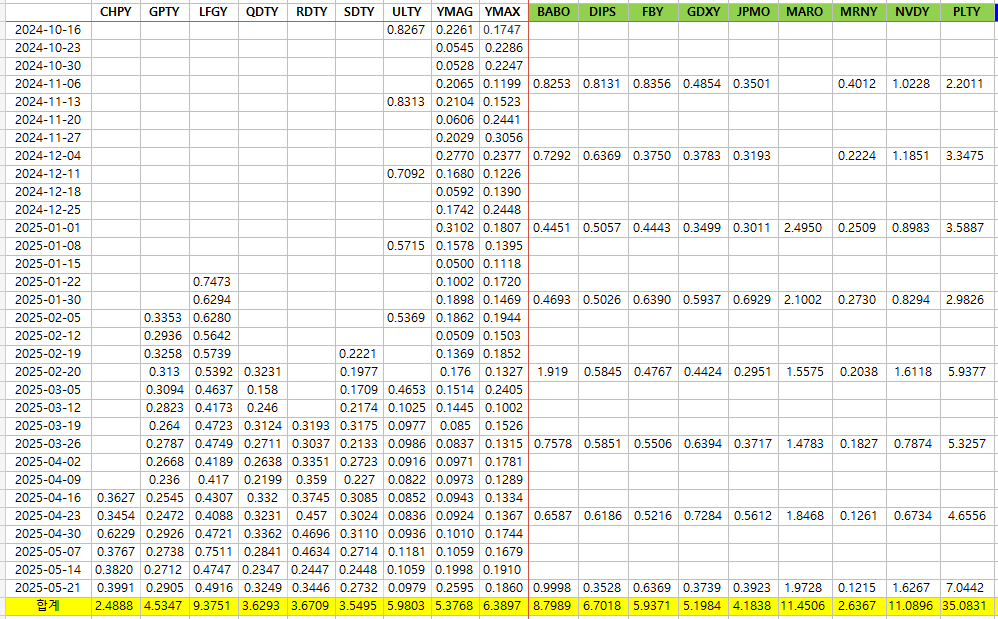998x619 pixels.
Task: Select the NVDY total 11.0896
Action: [x=913, y=606]
